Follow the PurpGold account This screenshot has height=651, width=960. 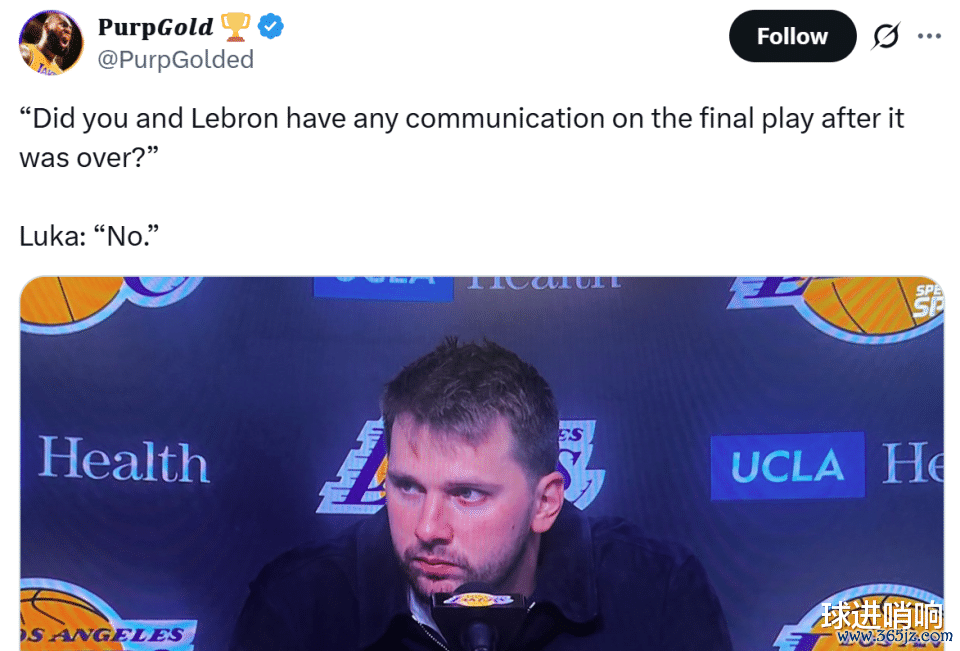[792, 37]
